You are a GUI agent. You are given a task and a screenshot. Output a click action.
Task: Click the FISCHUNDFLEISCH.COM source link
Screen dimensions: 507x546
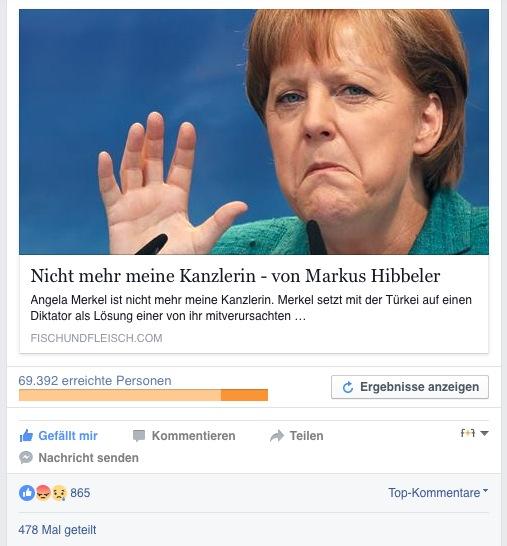click(x=96, y=338)
